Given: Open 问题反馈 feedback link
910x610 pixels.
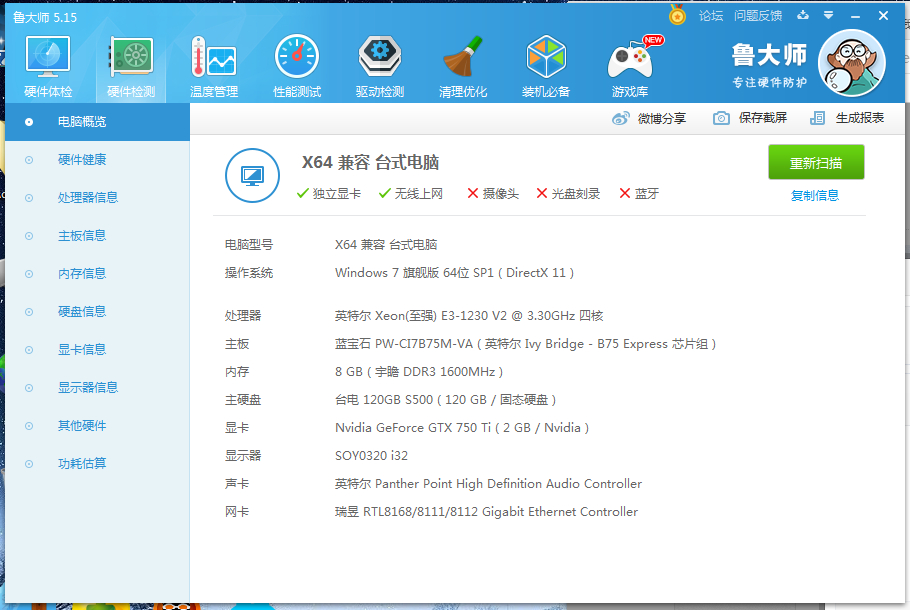Looking at the screenshot, I should pos(758,16).
